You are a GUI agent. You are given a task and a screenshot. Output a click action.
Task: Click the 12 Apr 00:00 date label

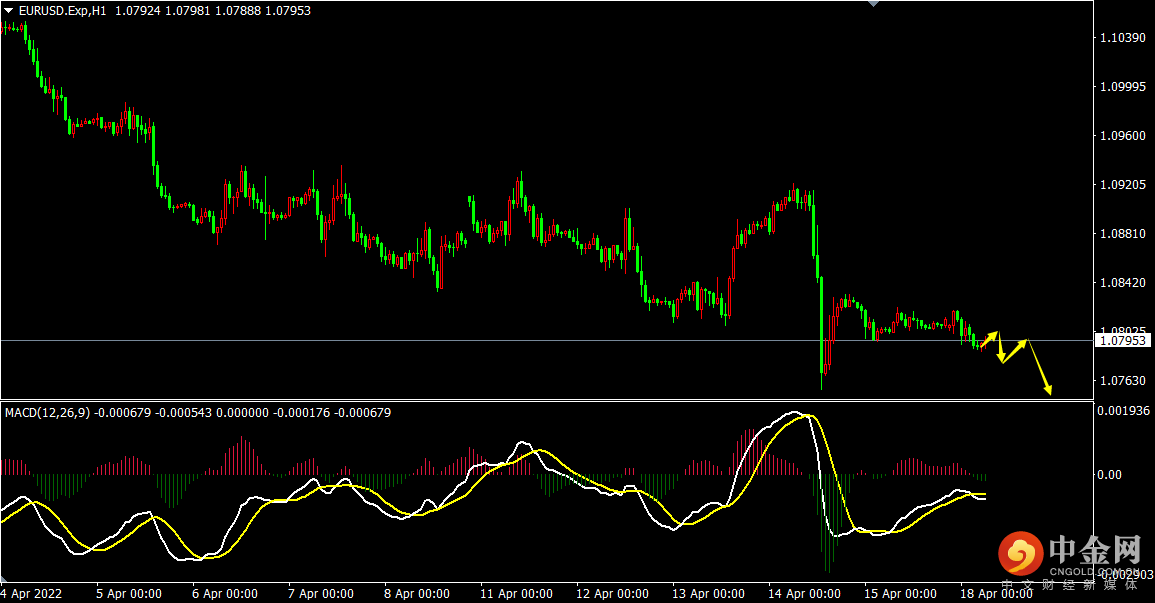(x=612, y=593)
